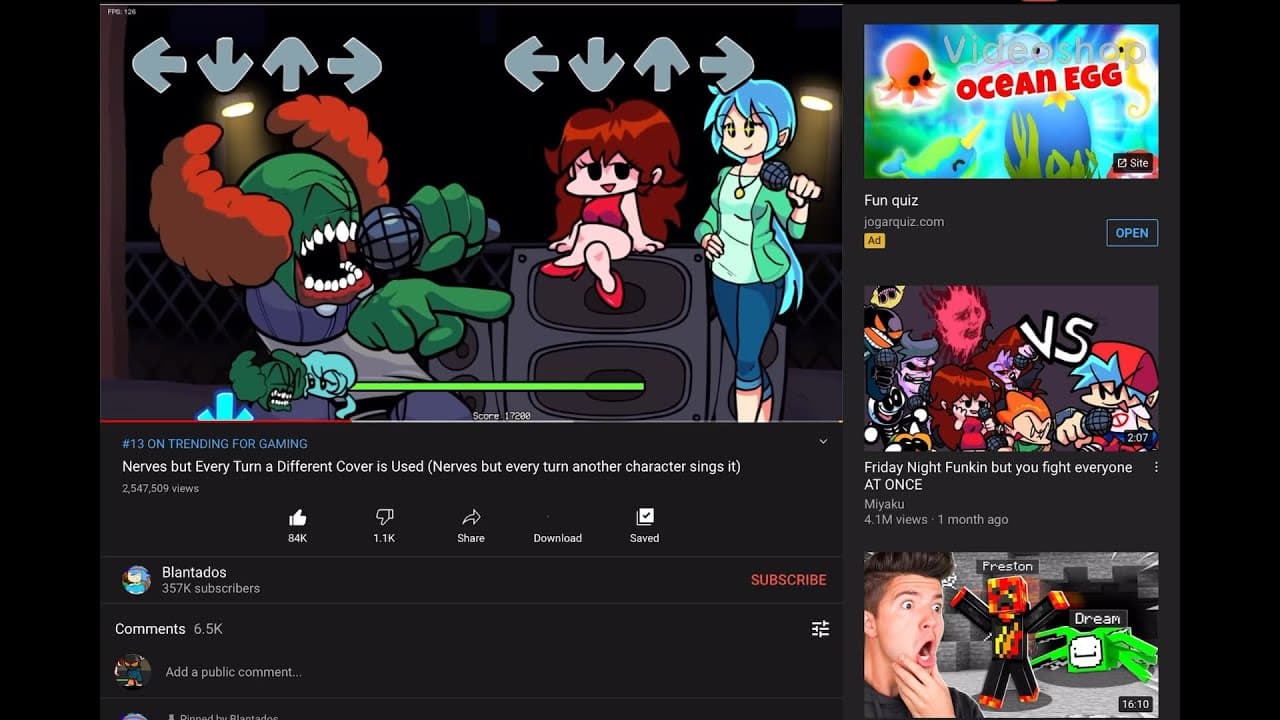This screenshot has height=720, width=1280.
Task: Click the Nerves video title text
Action: coord(431,467)
